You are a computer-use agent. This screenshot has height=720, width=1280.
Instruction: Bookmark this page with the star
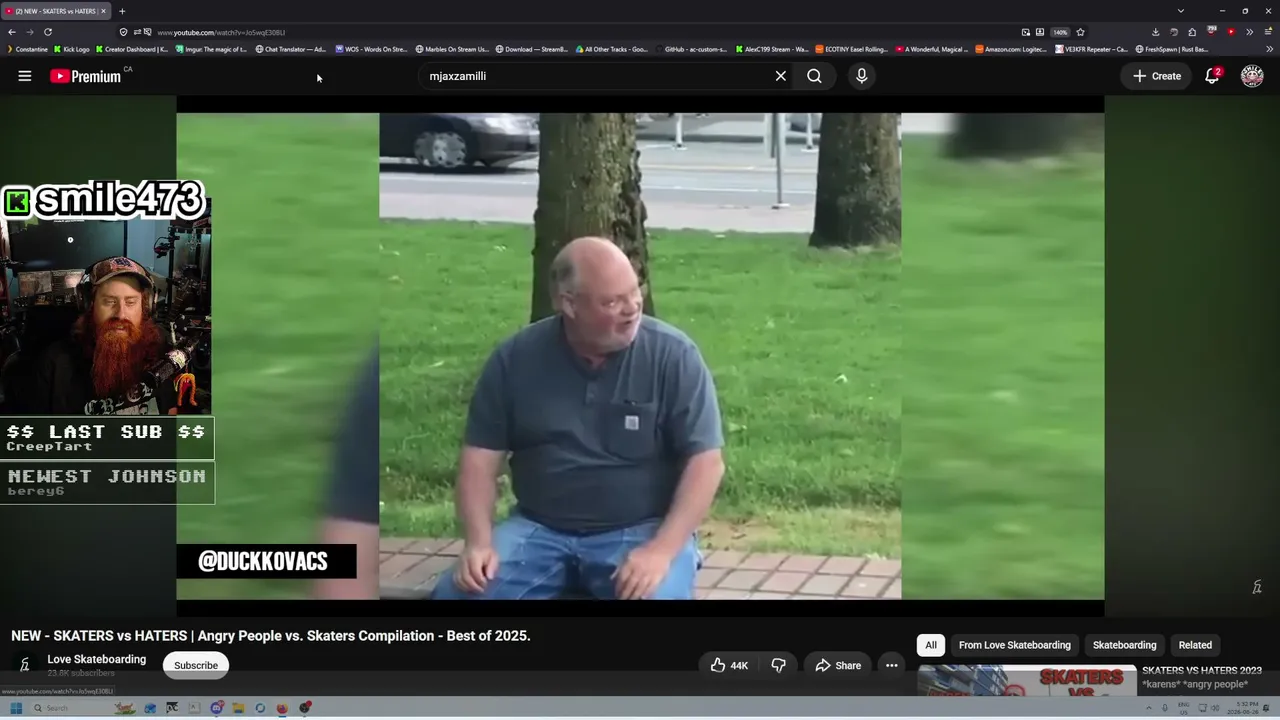1080,32
